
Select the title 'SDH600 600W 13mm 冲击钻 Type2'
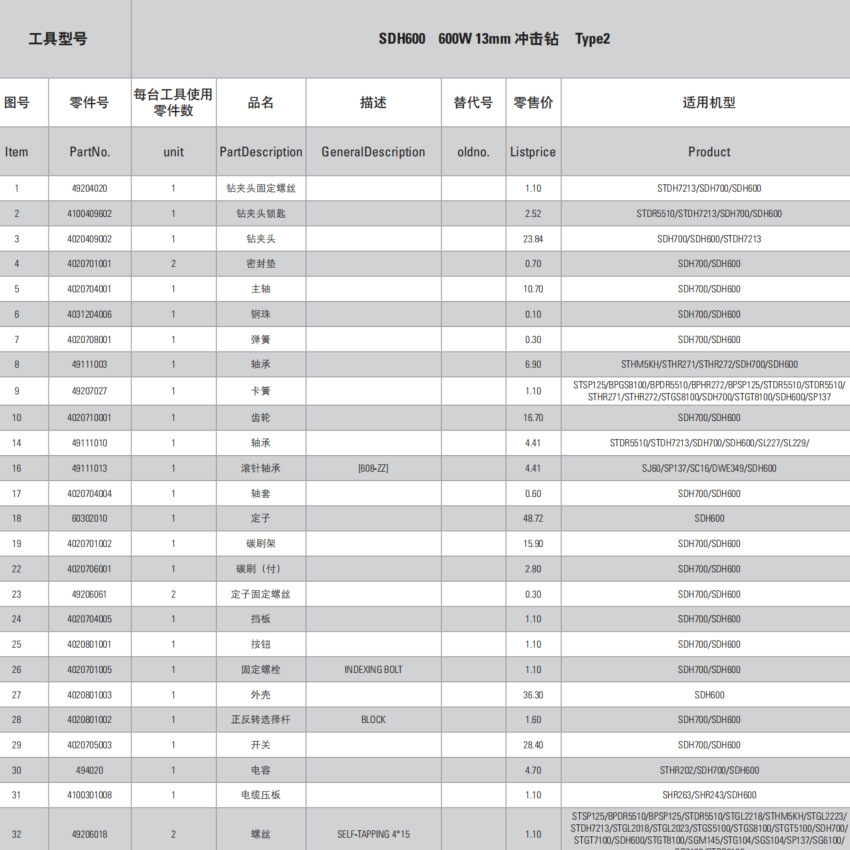click(x=494, y=39)
